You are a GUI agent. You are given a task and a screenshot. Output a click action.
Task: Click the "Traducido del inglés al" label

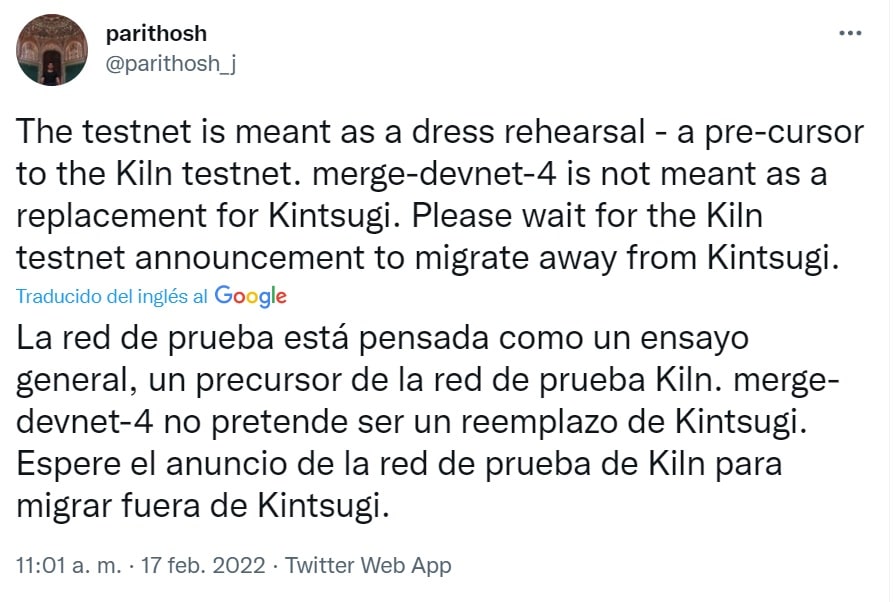(x=112, y=297)
